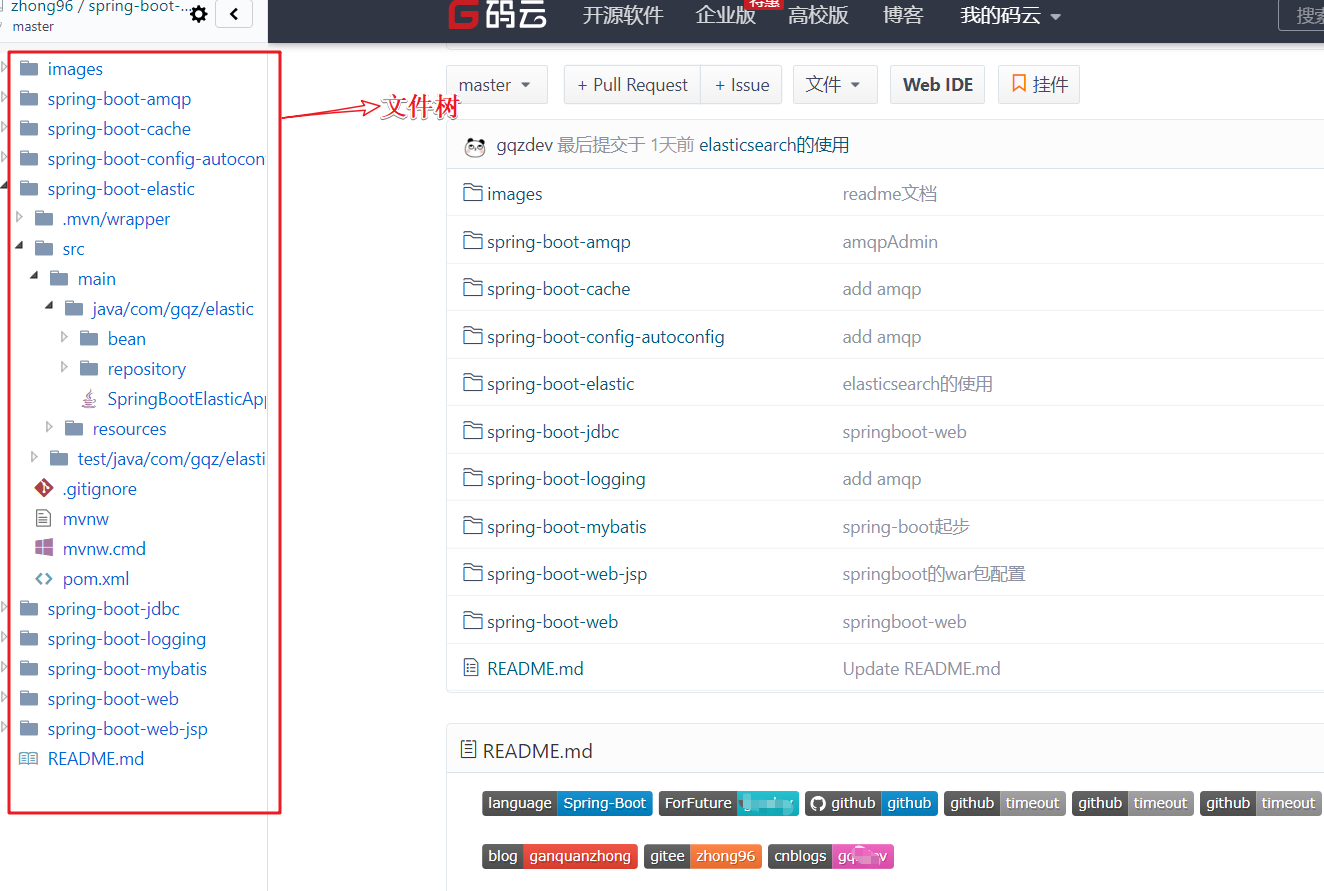Click the mvnw file icon

pyautogui.click(x=43, y=518)
